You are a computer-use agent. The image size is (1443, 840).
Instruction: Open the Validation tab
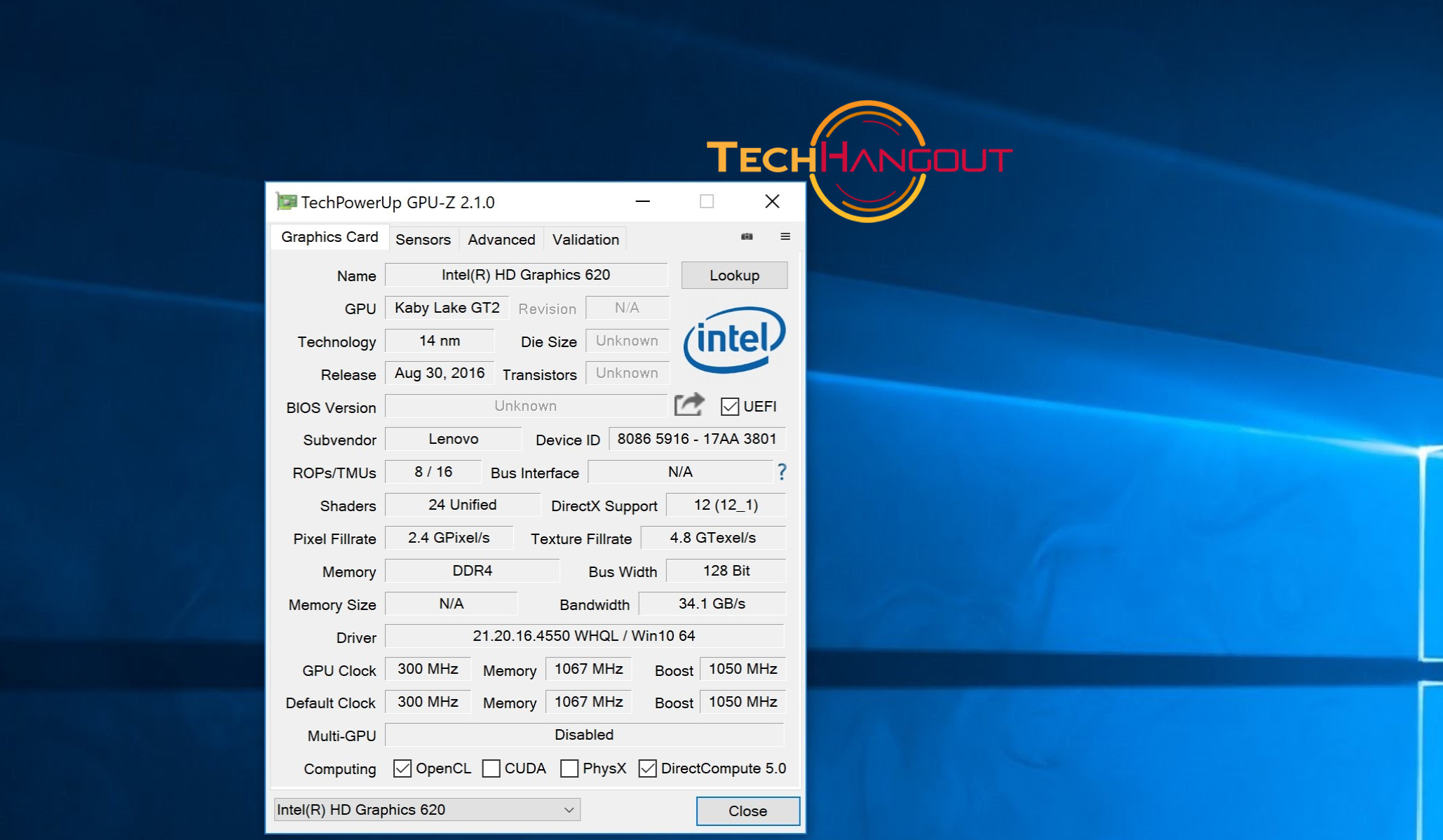pyautogui.click(x=585, y=239)
